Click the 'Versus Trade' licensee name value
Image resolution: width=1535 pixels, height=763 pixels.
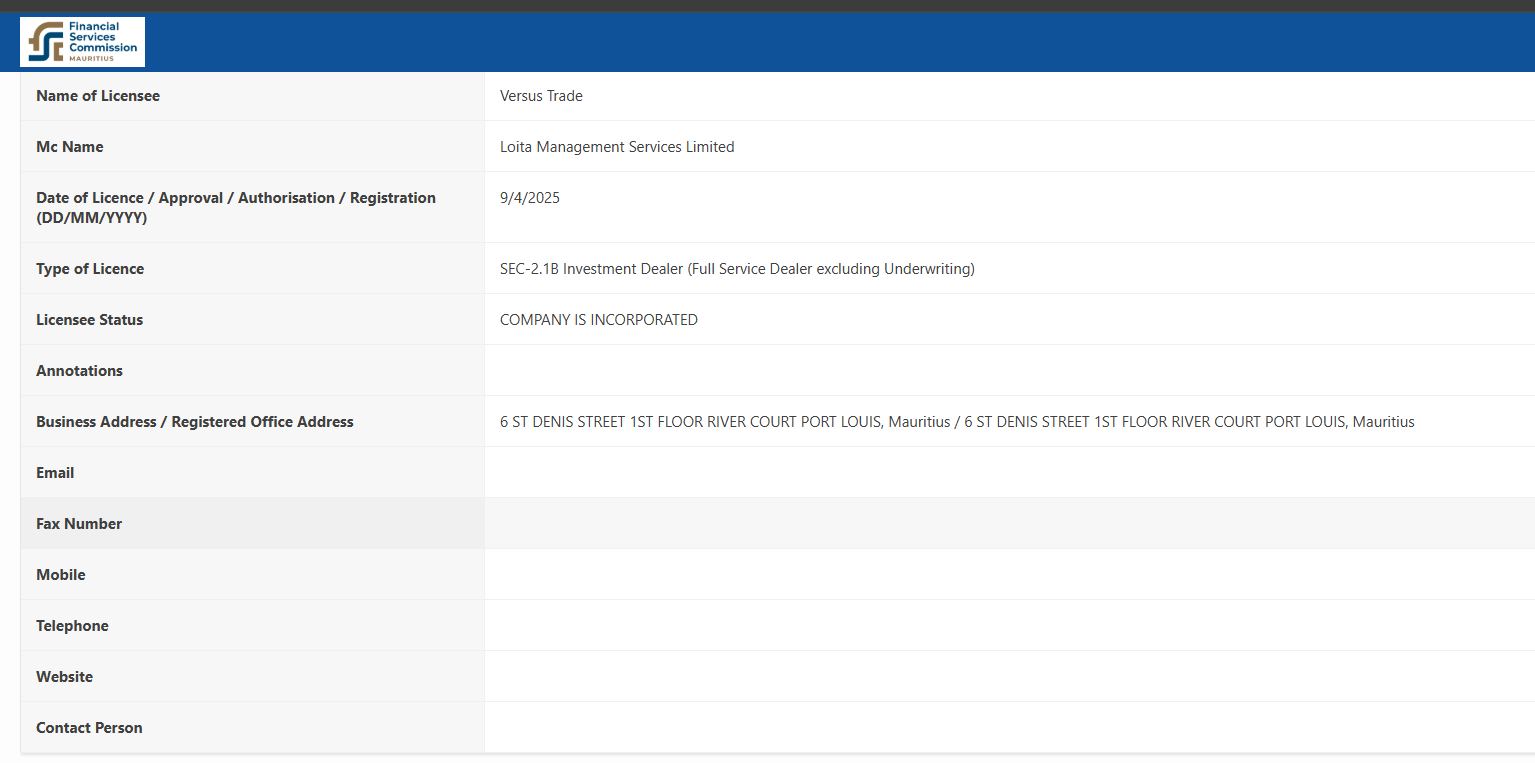coord(541,96)
